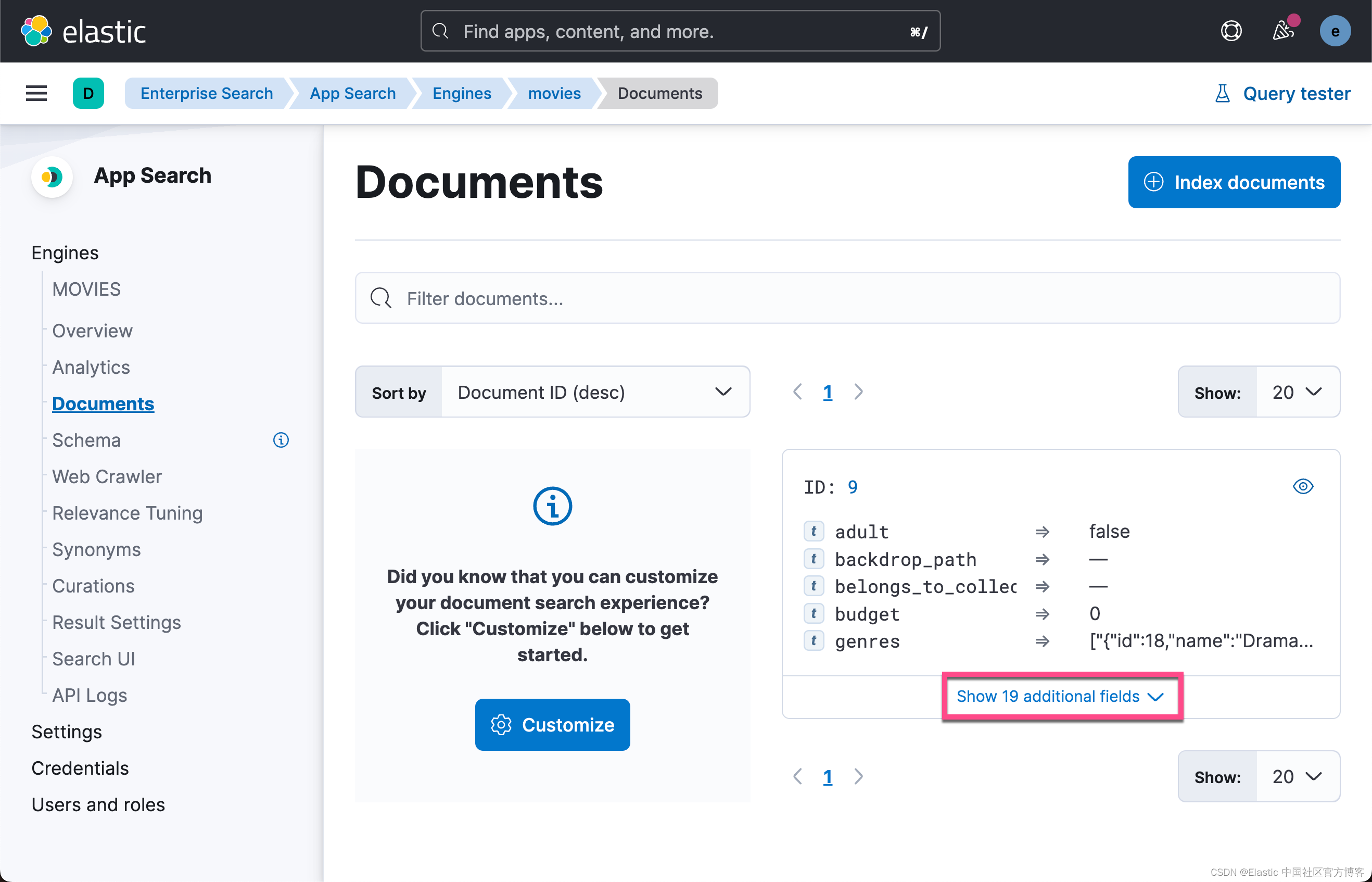Viewport: 1372px width, 882px height.
Task: Select page 1 in top pagination
Action: pyautogui.click(x=828, y=392)
